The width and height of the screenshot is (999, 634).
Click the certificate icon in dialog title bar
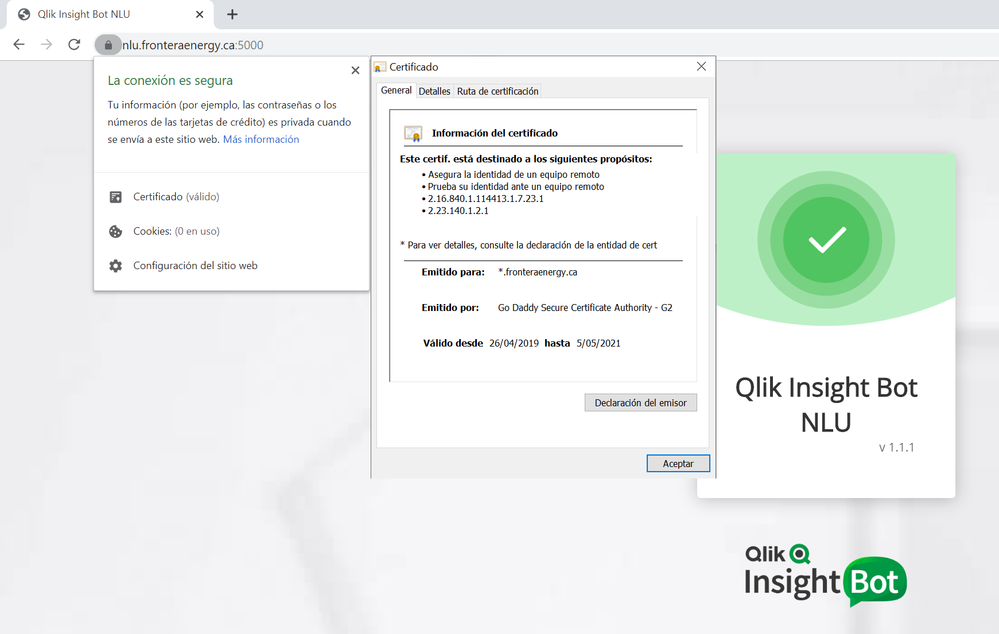380,67
